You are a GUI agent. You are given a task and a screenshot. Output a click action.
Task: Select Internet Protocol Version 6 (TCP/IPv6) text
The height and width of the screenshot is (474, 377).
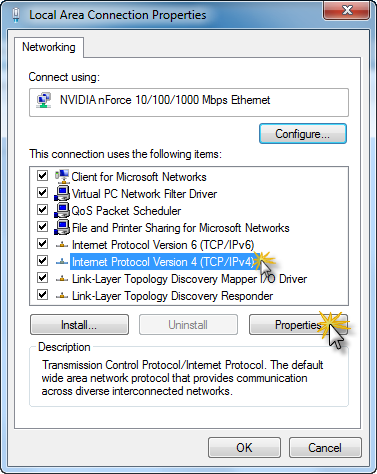pyautogui.click(x=163, y=245)
